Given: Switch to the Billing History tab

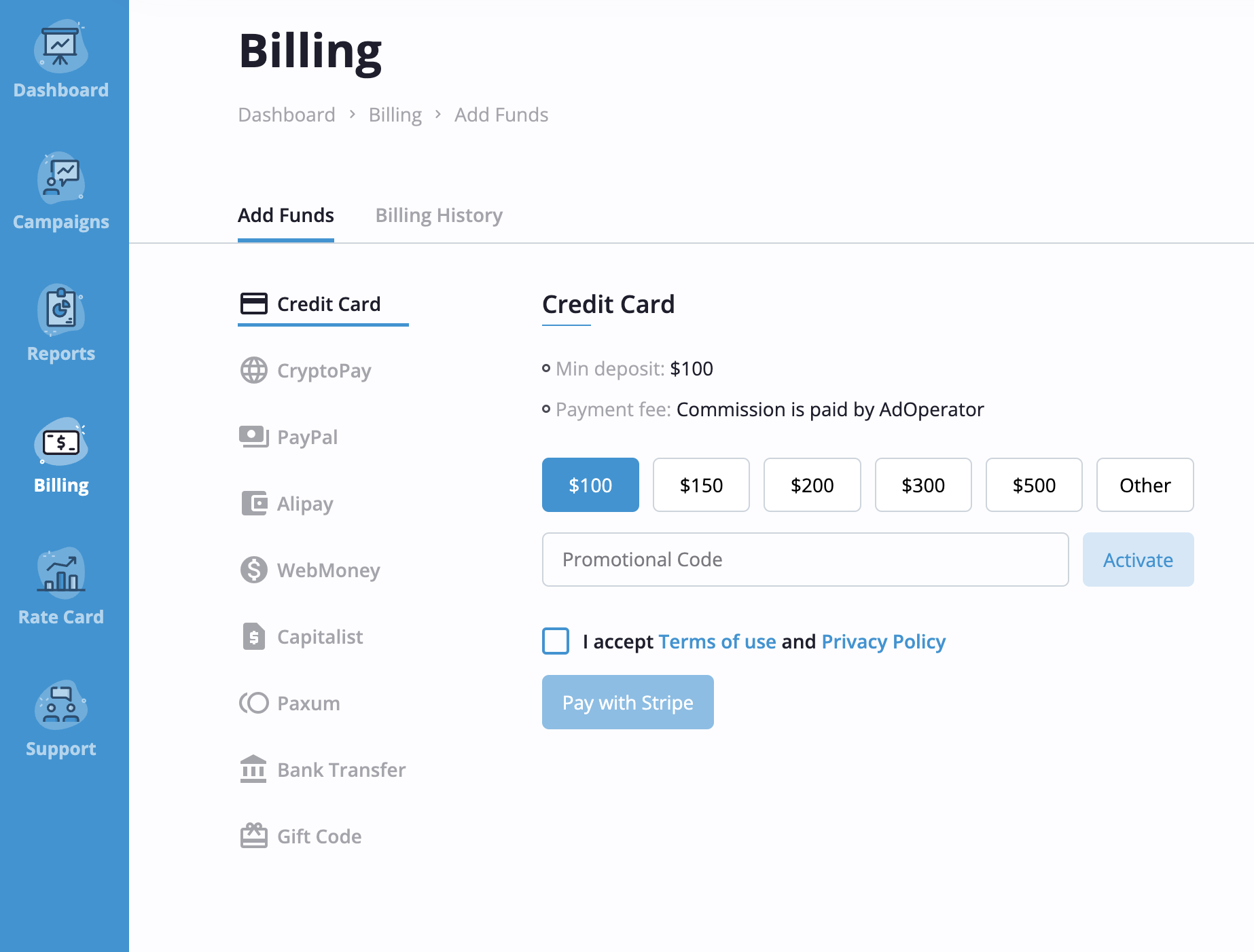Looking at the screenshot, I should pyautogui.click(x=439, y=215).
